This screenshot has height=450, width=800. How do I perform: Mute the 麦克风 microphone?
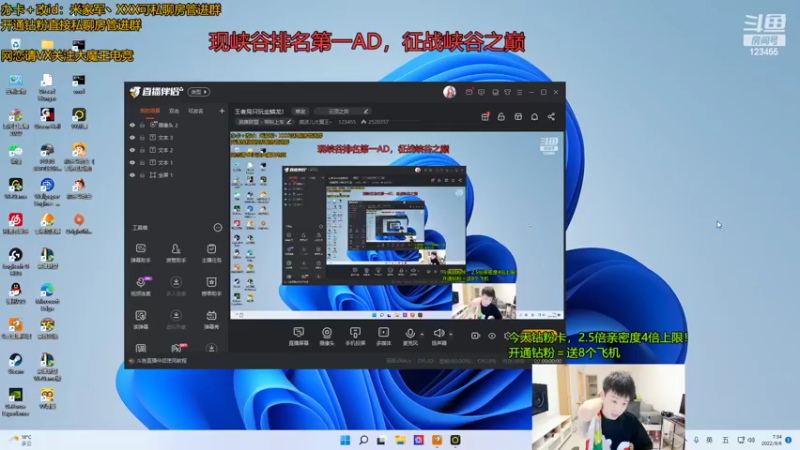tap(410, 336)
